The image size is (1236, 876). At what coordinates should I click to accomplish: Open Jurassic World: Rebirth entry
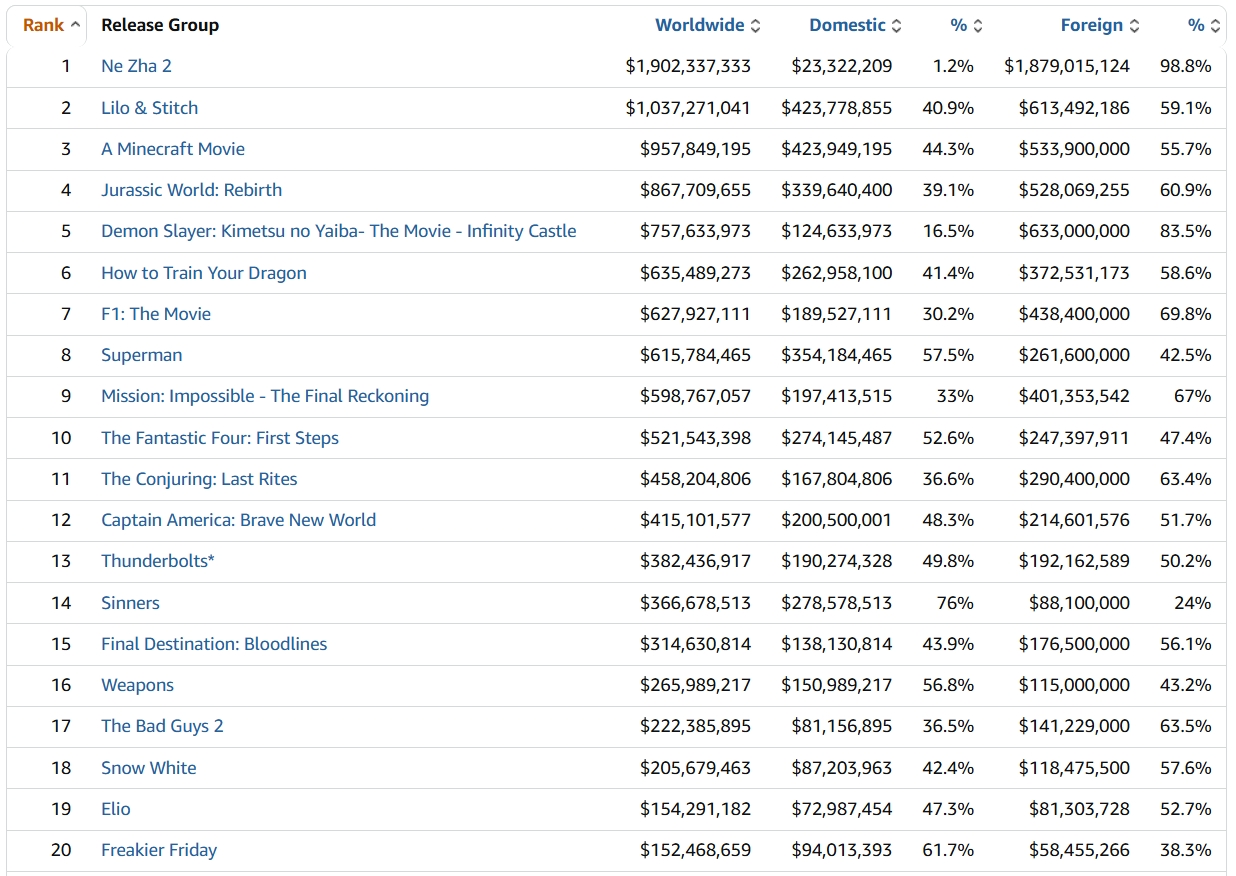191,190
